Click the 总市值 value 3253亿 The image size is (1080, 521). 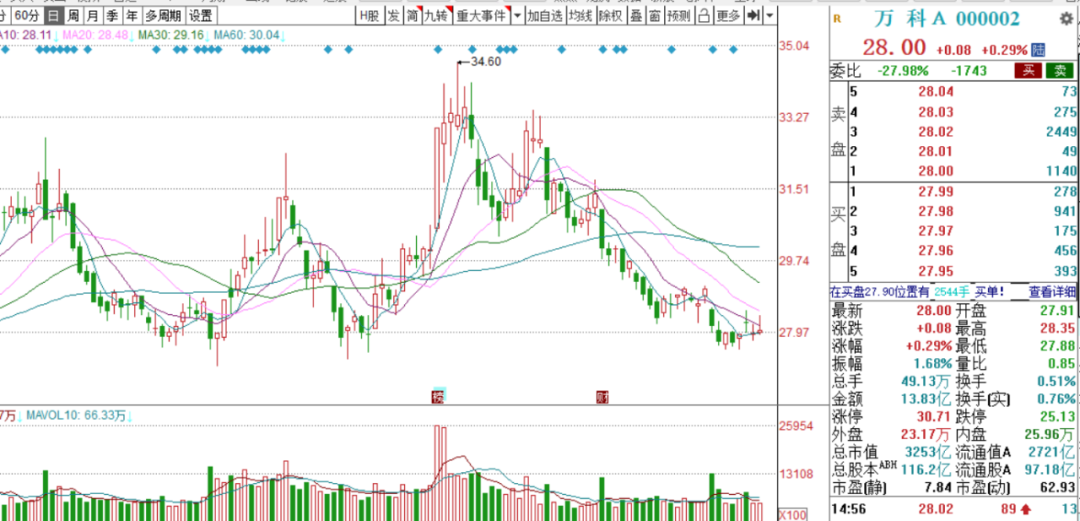(927, 453)
